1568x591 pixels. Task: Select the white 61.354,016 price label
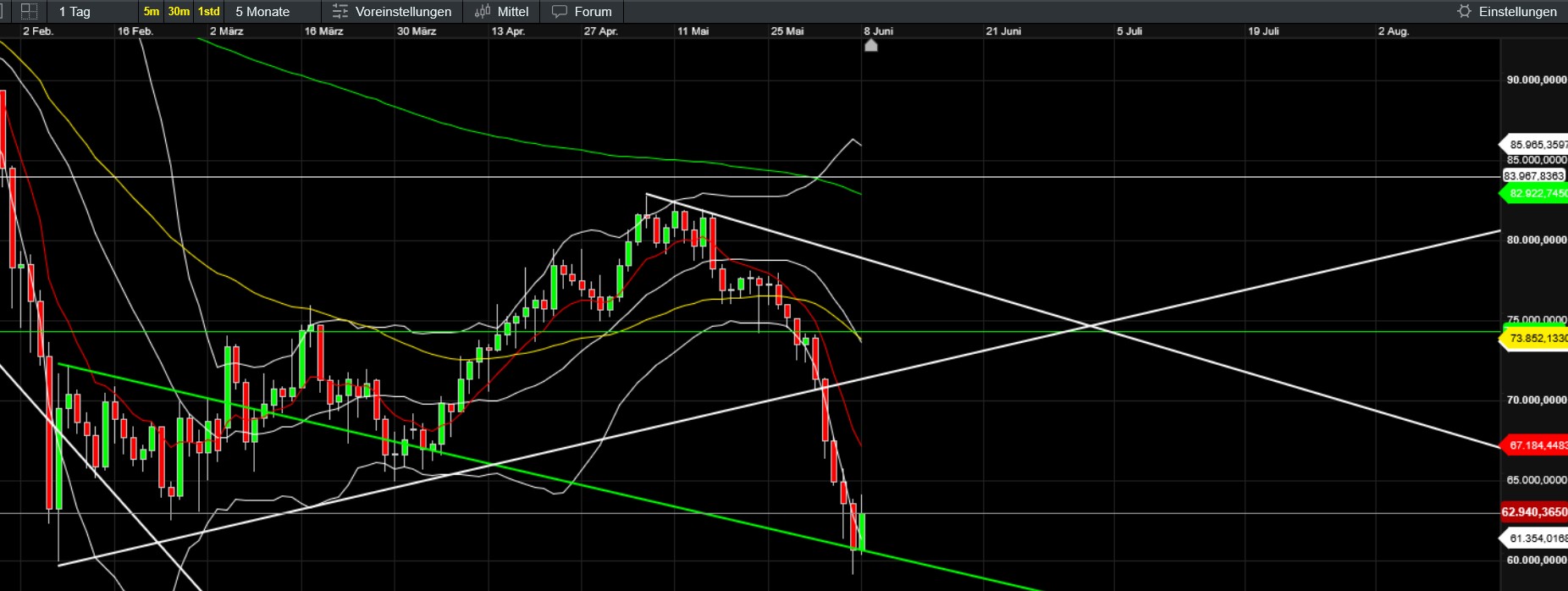(x=1534, y=538)
